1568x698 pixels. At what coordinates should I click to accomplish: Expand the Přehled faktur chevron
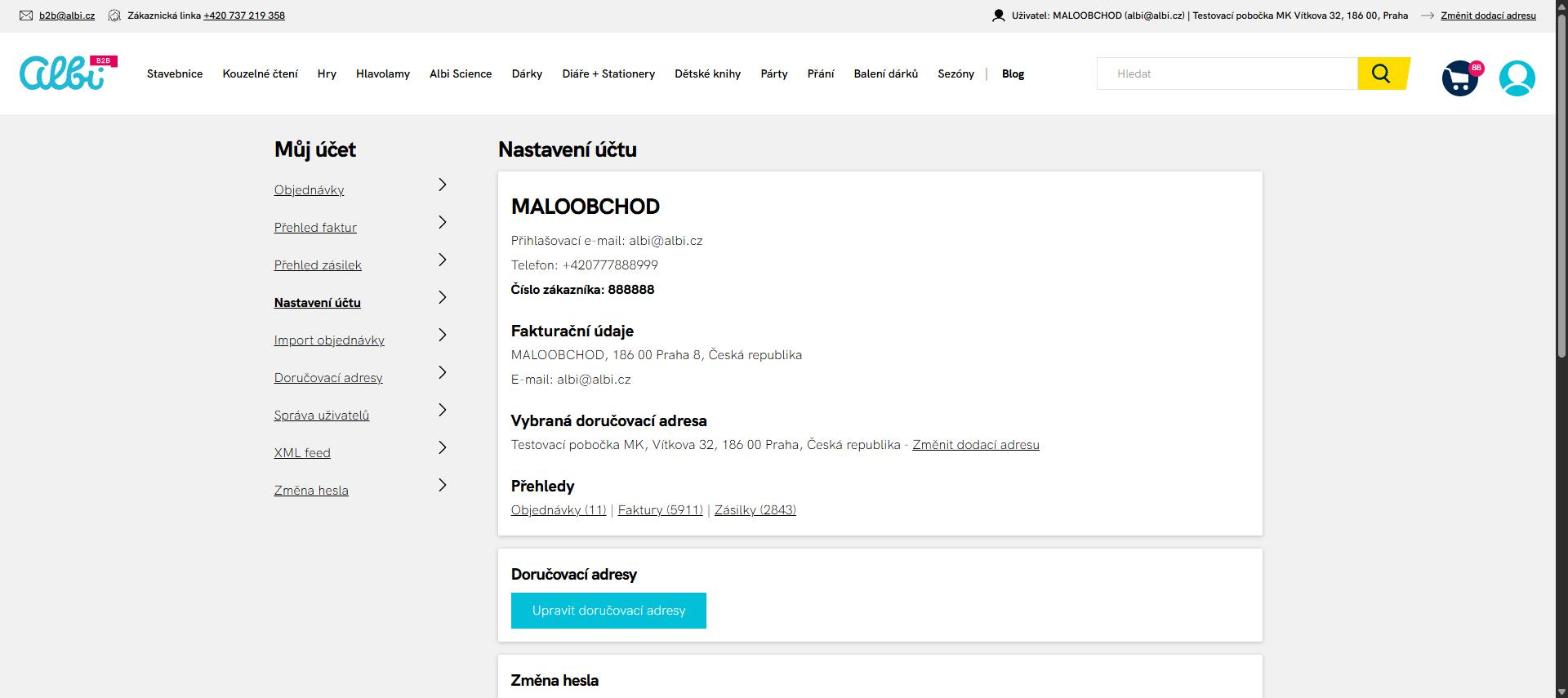coord(443,222)
